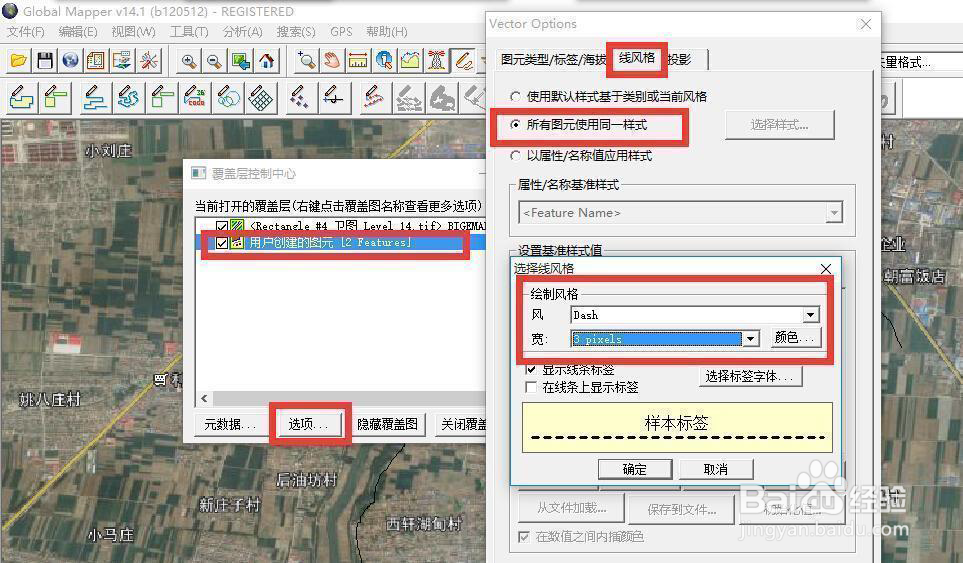The height and width of the screenshot is (563, 963).
Task: Click the hide overlay button
Action: [388, 424]
